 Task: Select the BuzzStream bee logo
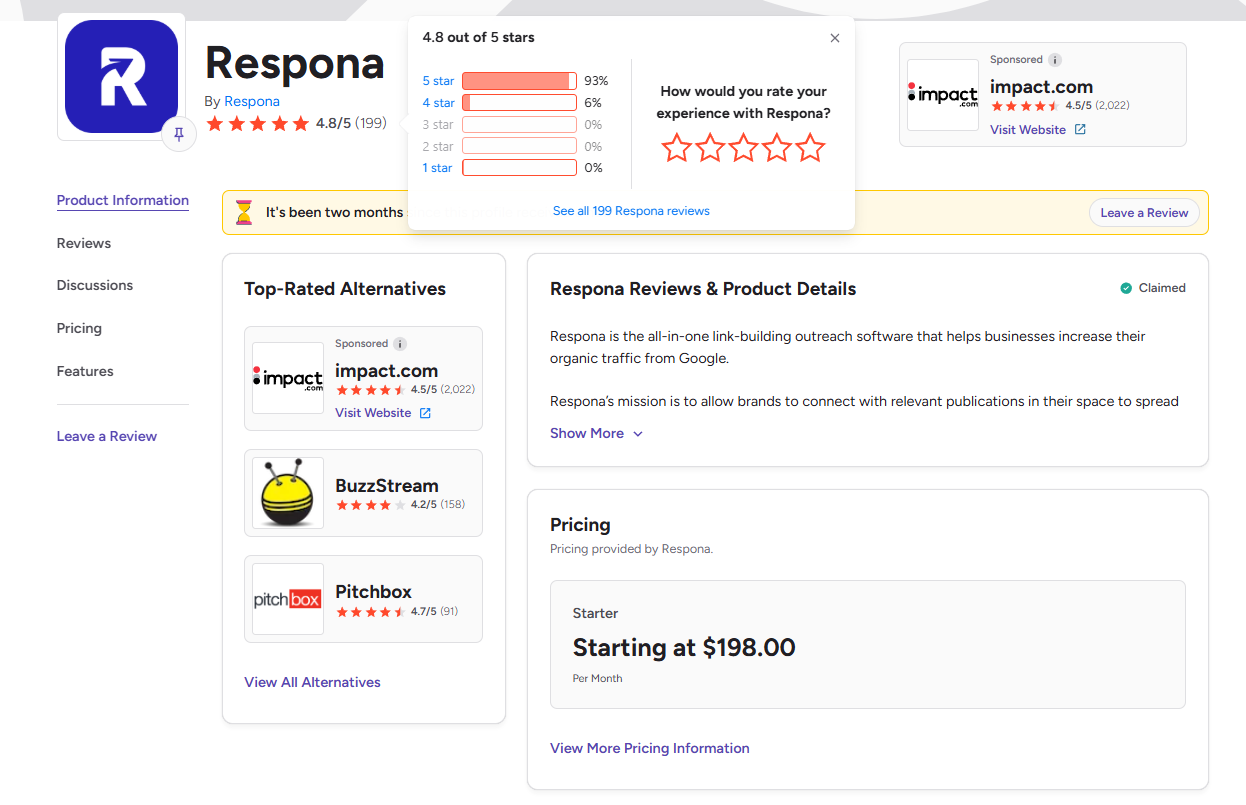287,492
